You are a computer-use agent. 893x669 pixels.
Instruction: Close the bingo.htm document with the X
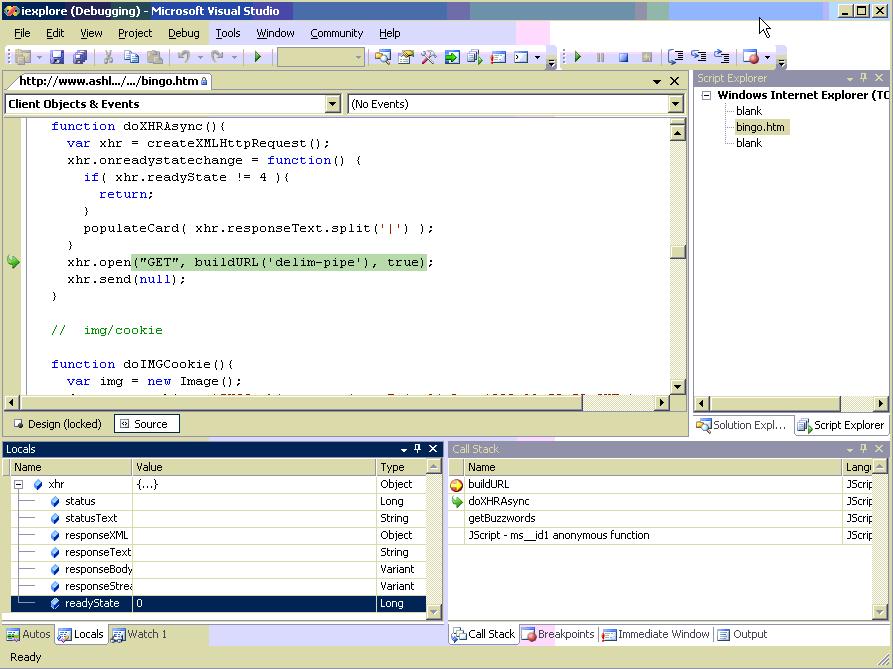(675, 81)
